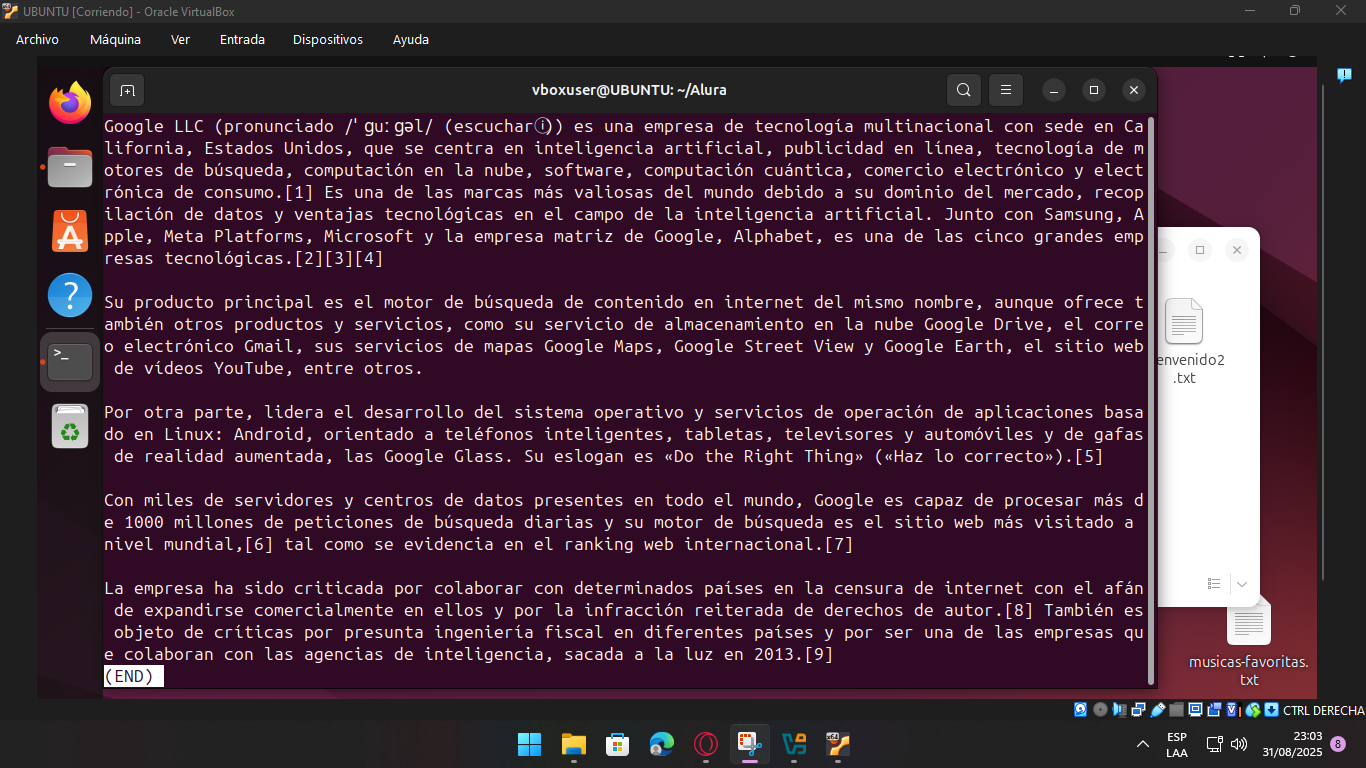Click the VirtualBox keyboard capture arrow icon

click(x=1271, y=710)
